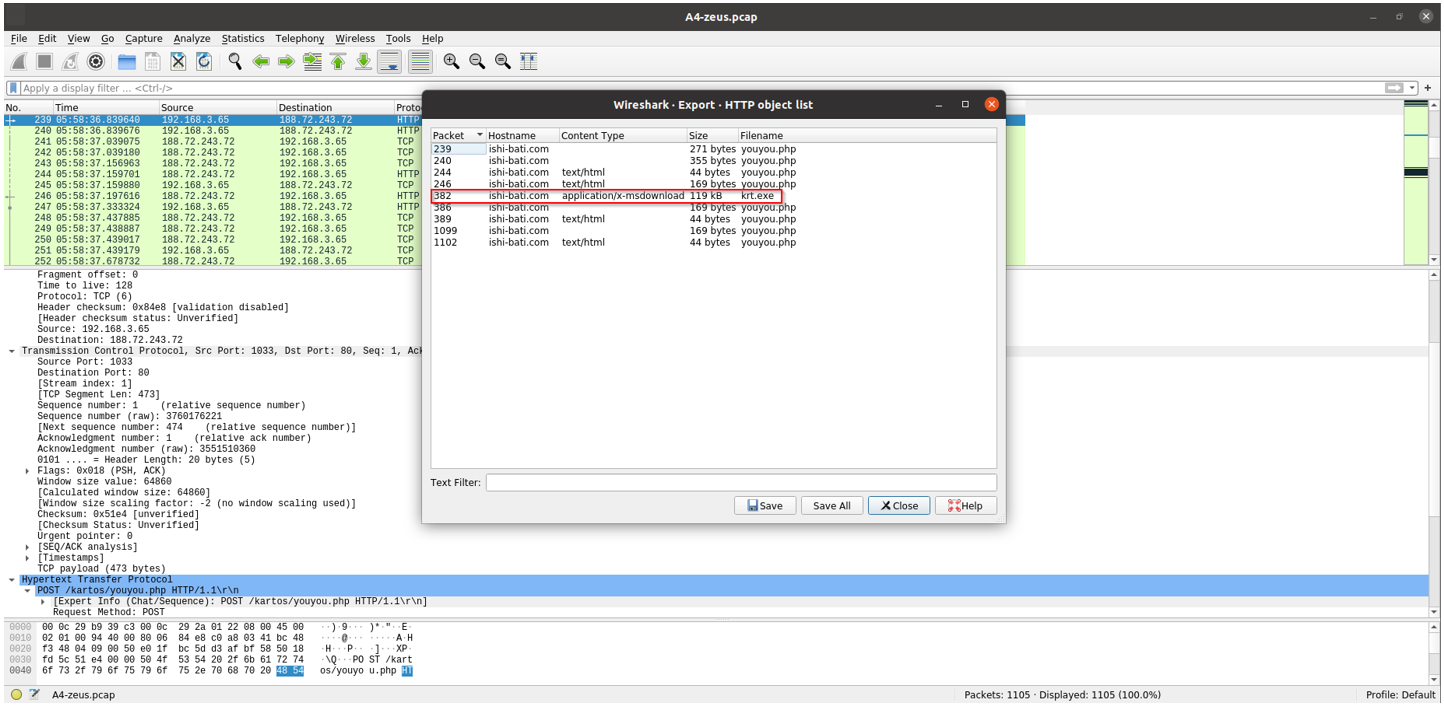1444x712 pixels.
Task: Open expert information from status bar circle
Action: [17, 695]
